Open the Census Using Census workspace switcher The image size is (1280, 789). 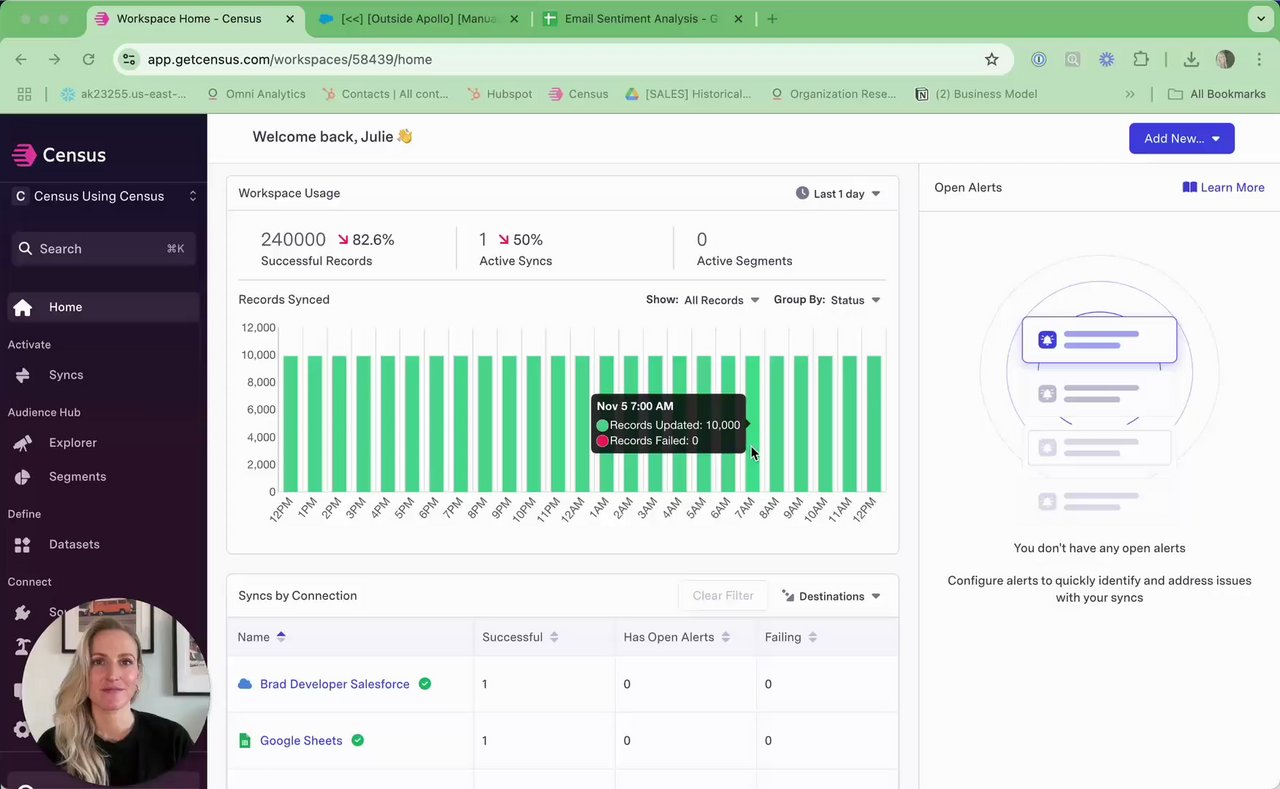coord(104,196)
